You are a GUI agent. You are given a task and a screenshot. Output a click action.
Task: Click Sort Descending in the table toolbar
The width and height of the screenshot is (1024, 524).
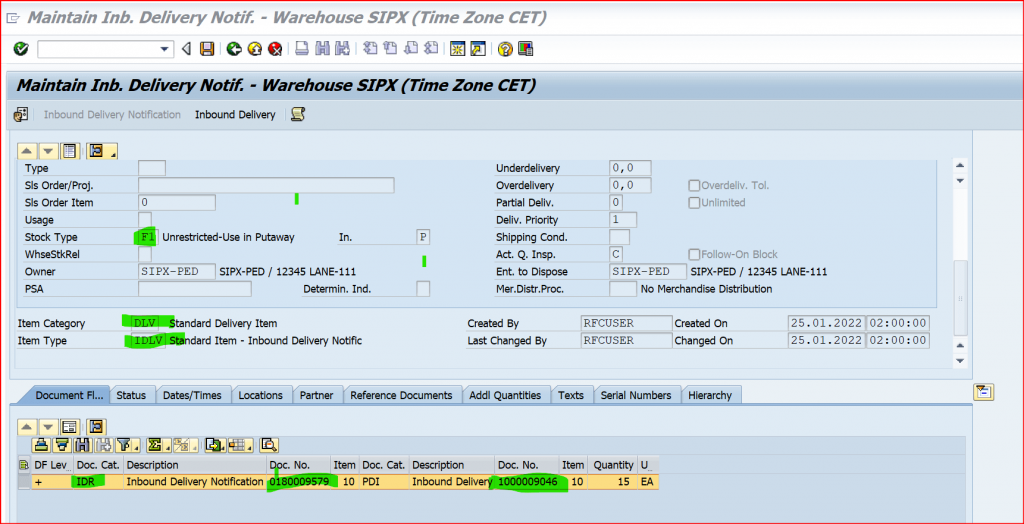click(x=62, y=446)
